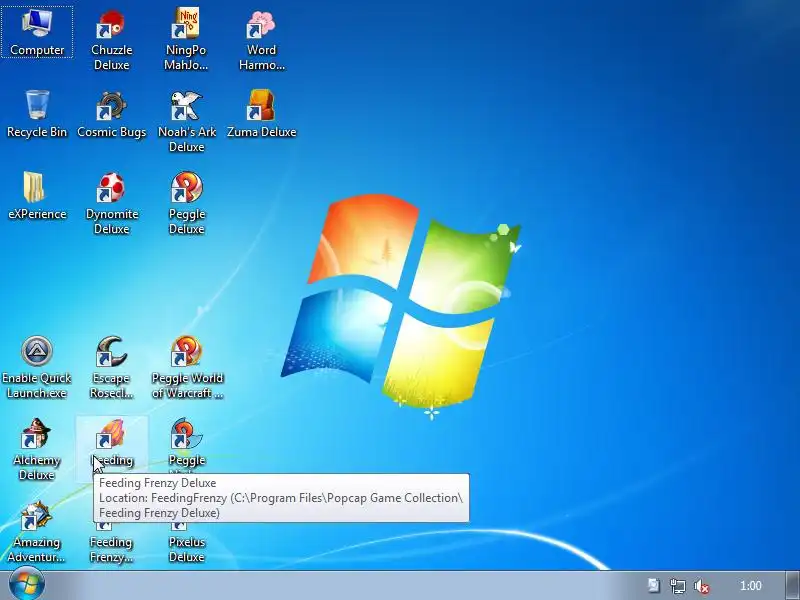Select the Word Harmony shortcut
The image size is (800, 600).
click(261, 39)
